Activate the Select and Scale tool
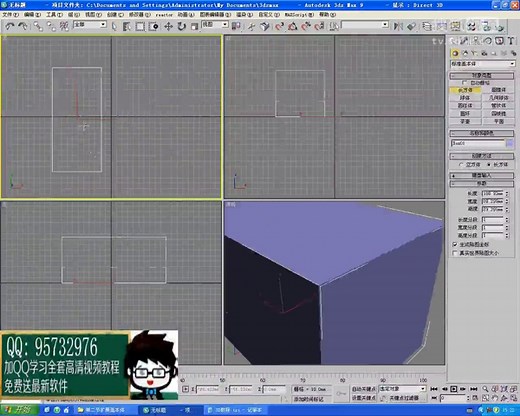Viewport: 520px width, 416px height. pyautogui.click(x=195, y=26)
